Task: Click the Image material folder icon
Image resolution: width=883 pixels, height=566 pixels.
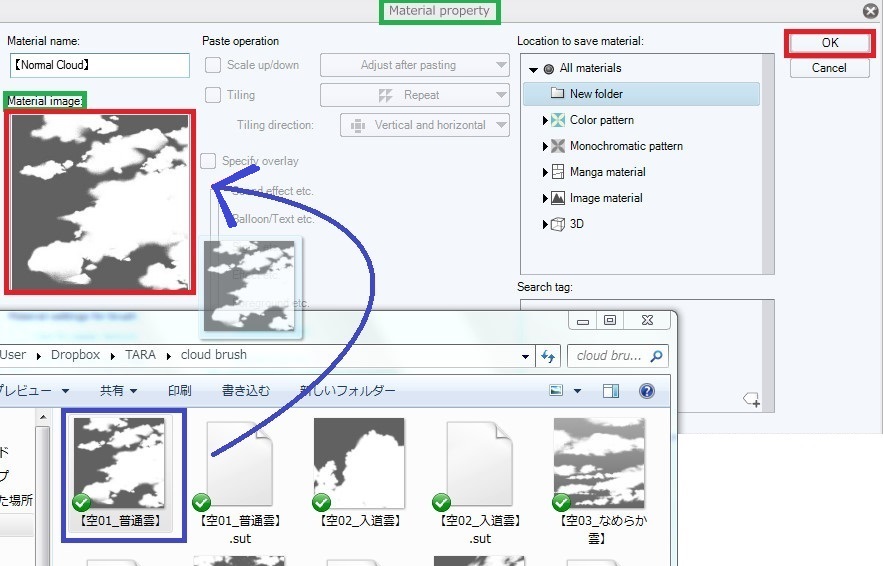Action: coord(558,198)
